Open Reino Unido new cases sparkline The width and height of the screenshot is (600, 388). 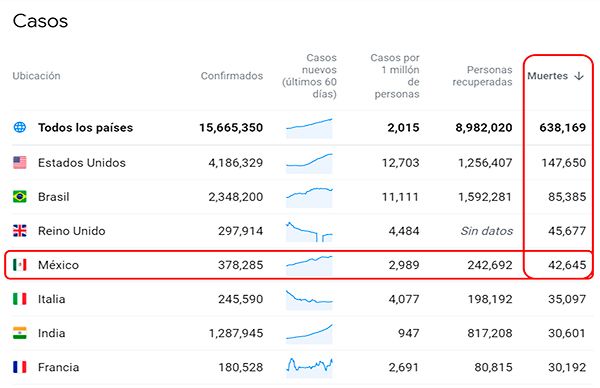click(x=309, y=231)
